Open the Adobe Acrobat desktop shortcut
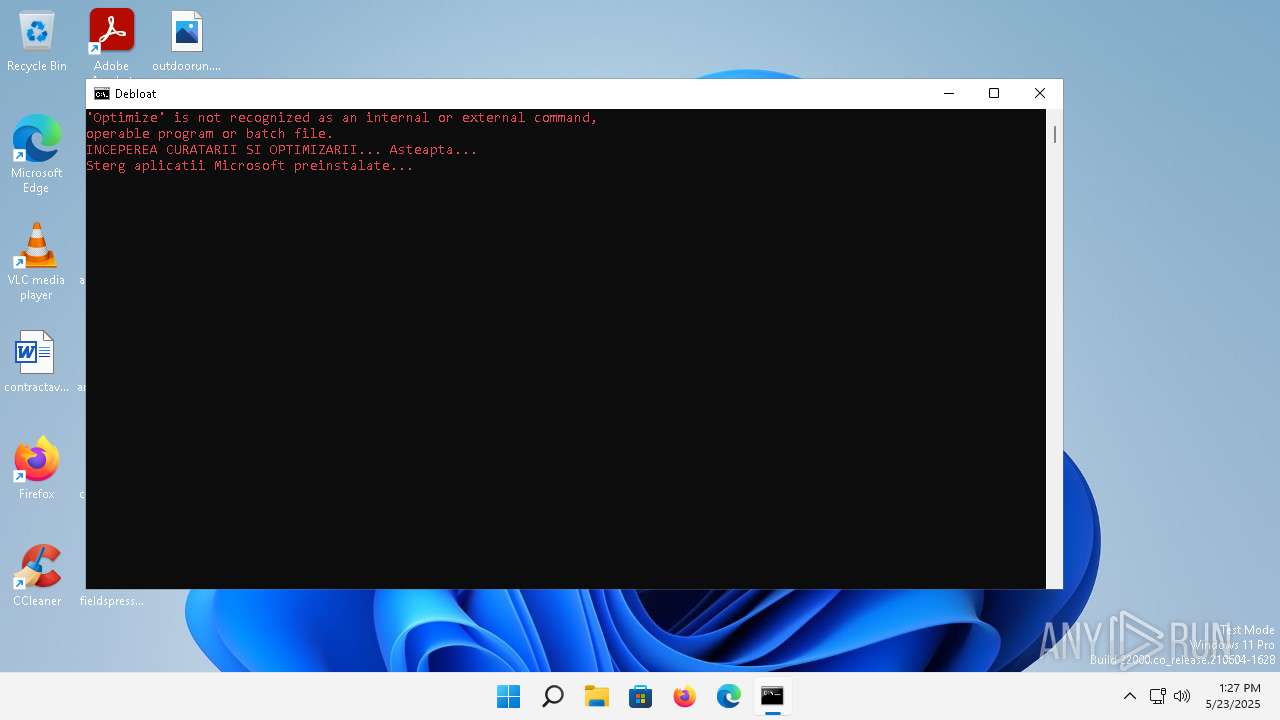This screenshot has width=1280, height=720. (112, 42)
